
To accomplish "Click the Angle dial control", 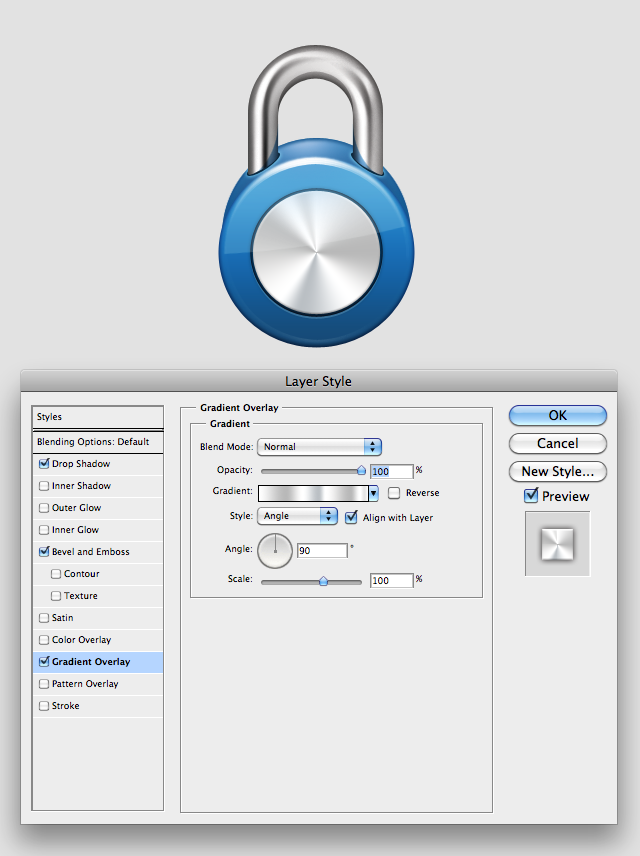I will pyautogui.click(x=275, y=551).
